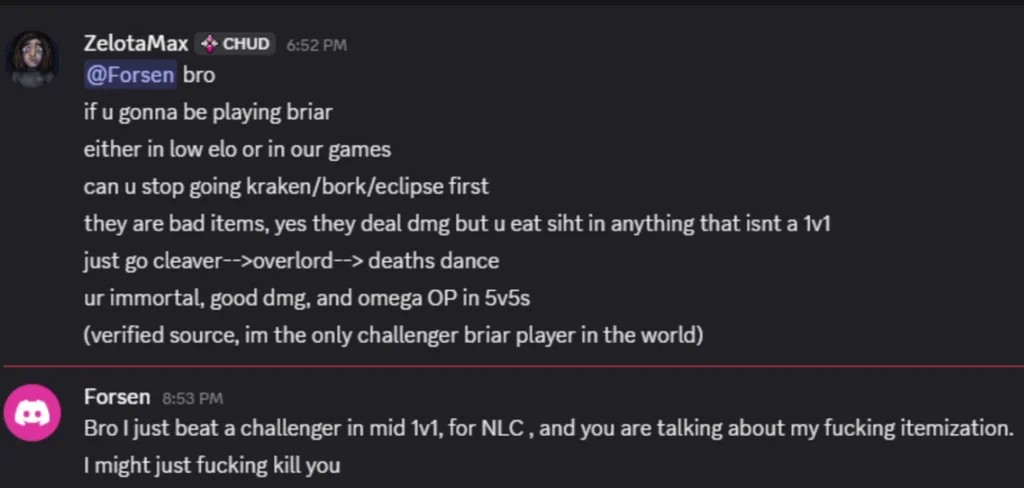Select the '(verified source' challenger briar line

393,336
